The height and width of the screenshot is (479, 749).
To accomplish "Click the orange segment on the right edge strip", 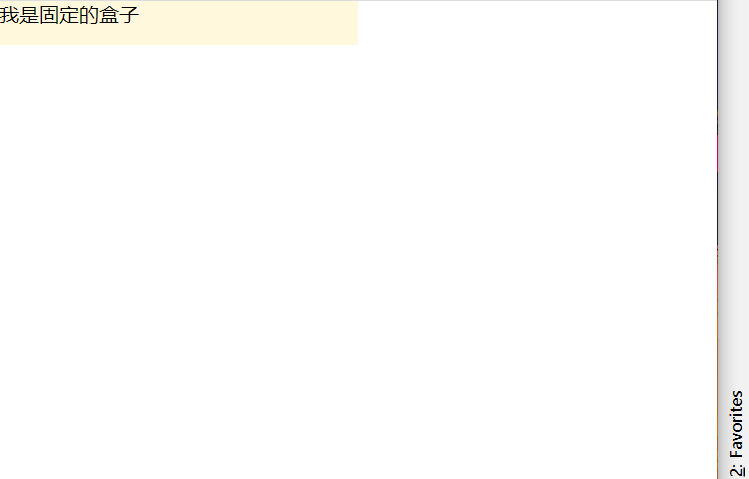I will pos(717,363).
